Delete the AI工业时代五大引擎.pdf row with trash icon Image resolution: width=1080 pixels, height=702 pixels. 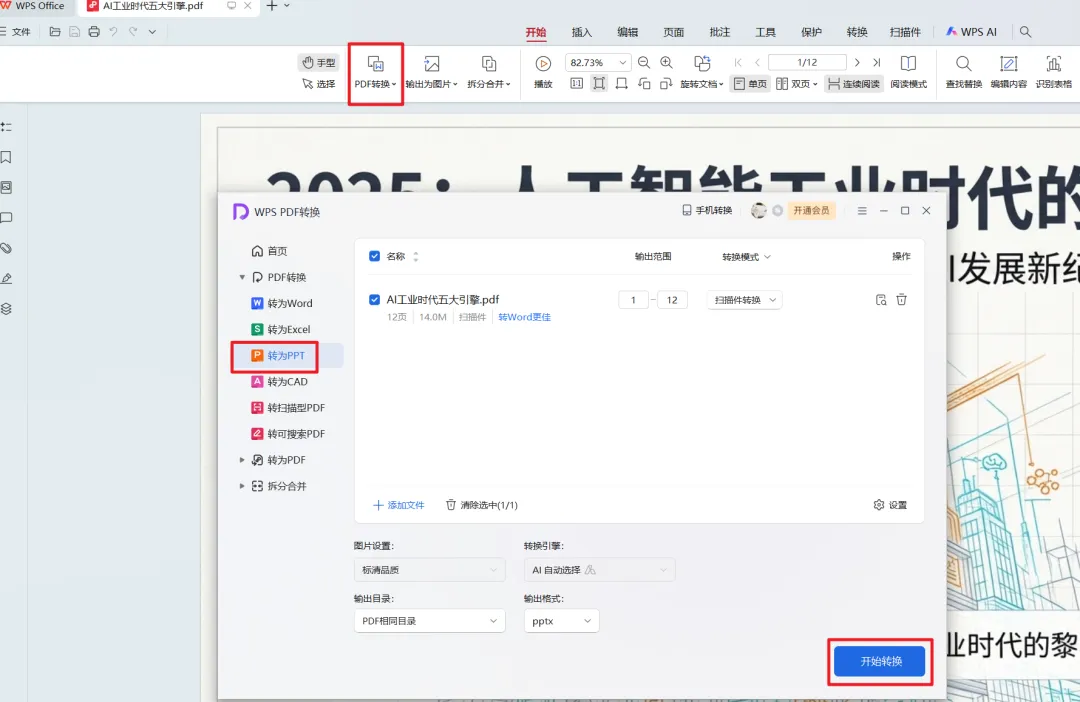902,300
